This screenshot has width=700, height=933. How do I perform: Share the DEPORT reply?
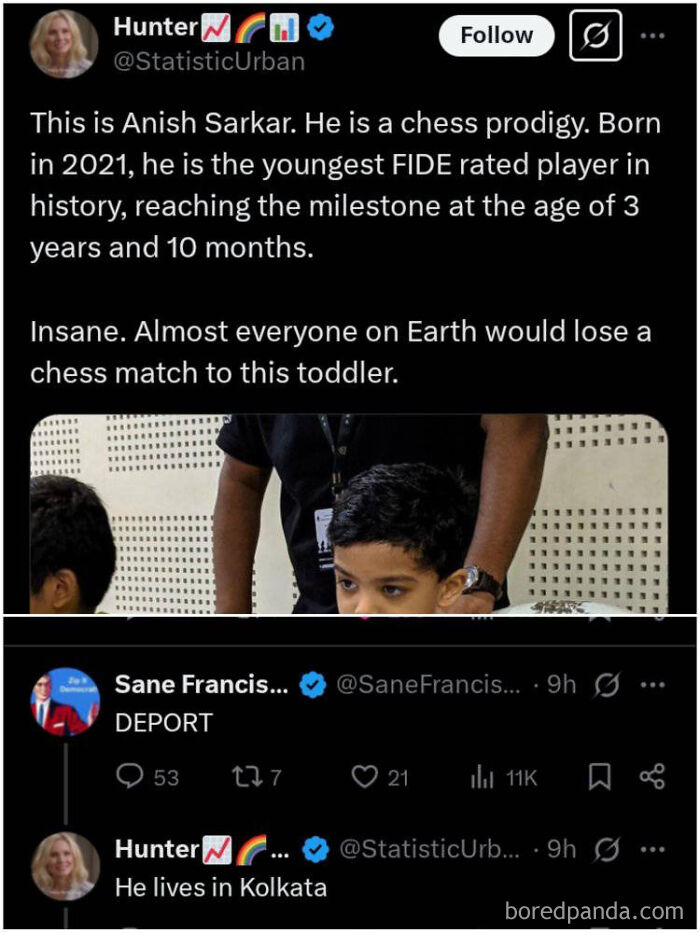coord(652,777)
